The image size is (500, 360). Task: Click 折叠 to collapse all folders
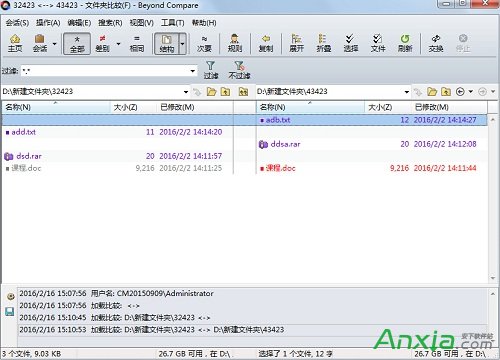pyautogui.click(x=323, y=43)
